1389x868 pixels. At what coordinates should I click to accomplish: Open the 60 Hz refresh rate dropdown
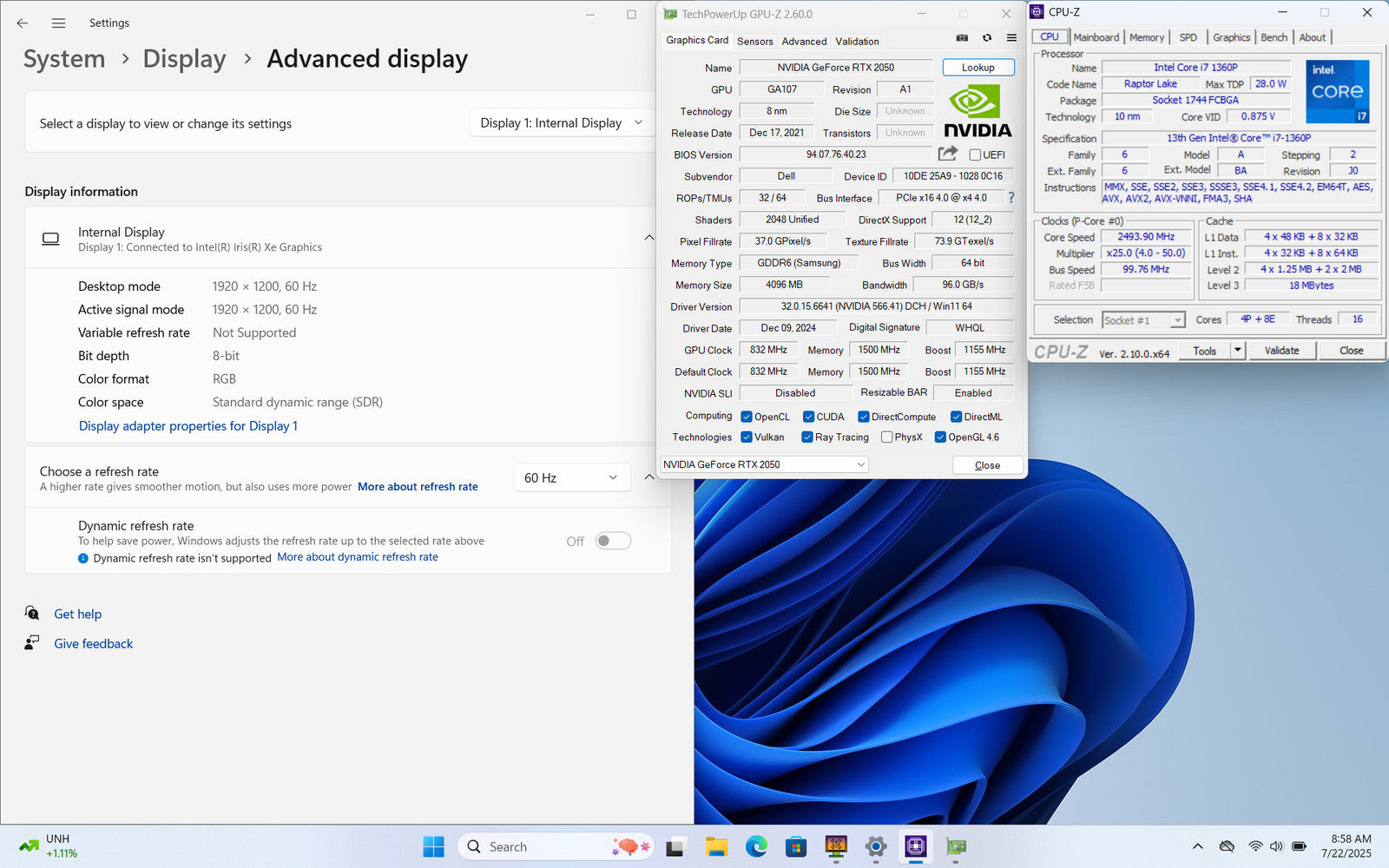click(x=571, y=477)
